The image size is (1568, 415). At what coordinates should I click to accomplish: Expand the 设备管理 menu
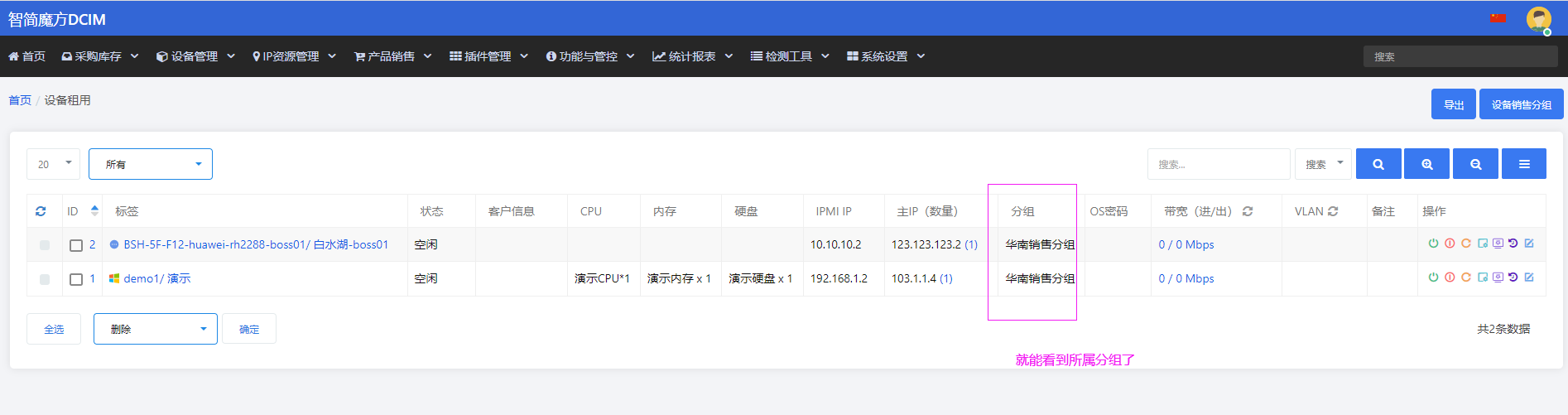coord(195,56)
